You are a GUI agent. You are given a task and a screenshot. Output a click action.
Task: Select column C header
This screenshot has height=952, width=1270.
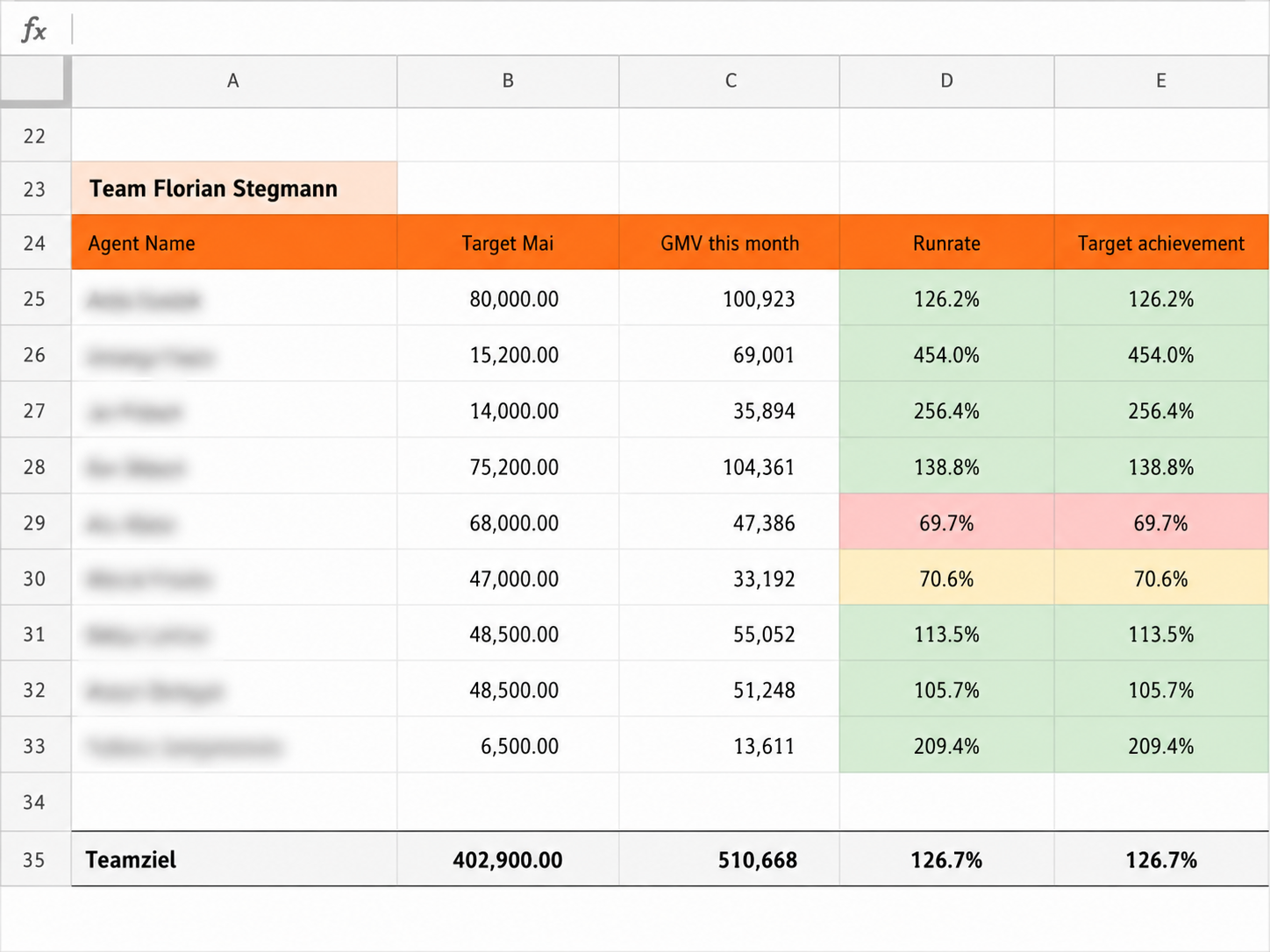coord(729,82)
